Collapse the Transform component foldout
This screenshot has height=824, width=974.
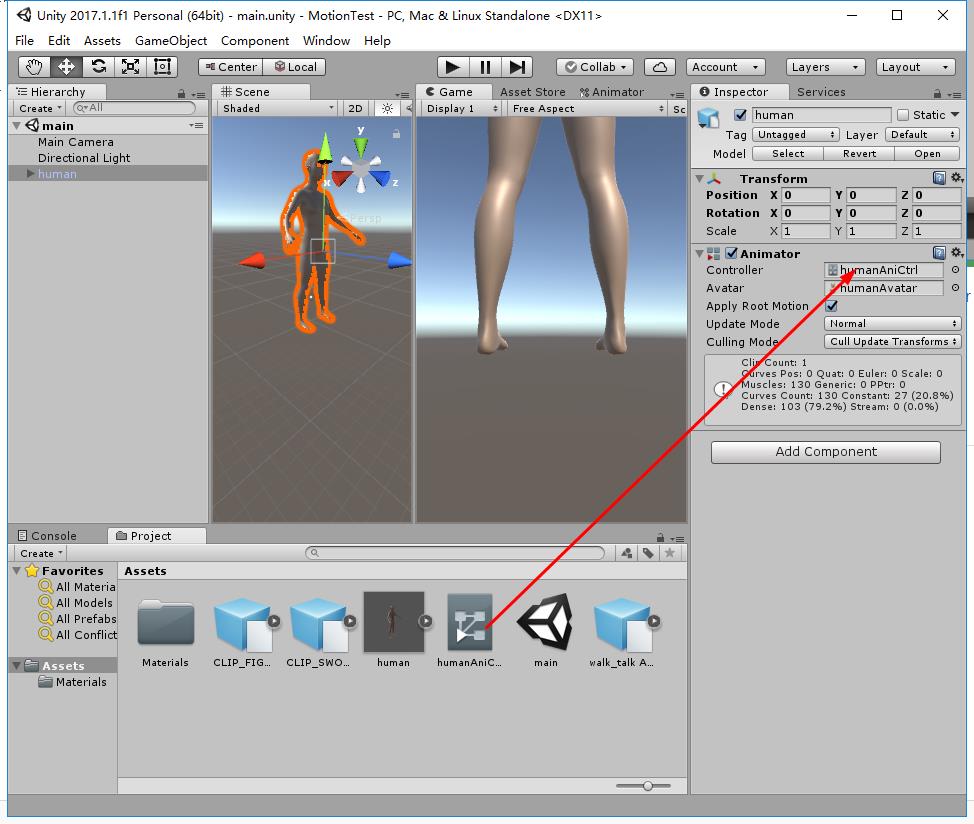point(699,179)
